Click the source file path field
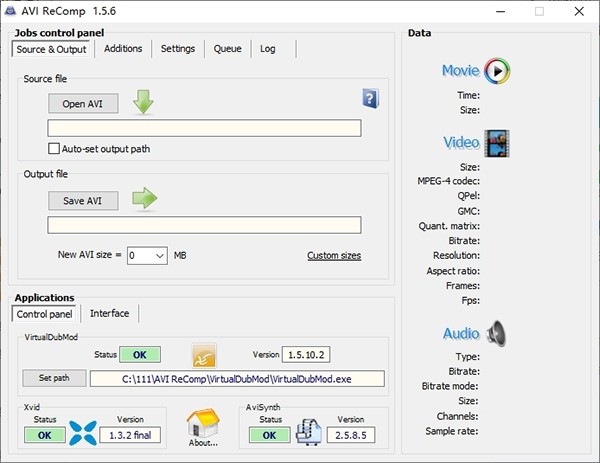This screenshot has height=463, width=600. tap(204, 128)
